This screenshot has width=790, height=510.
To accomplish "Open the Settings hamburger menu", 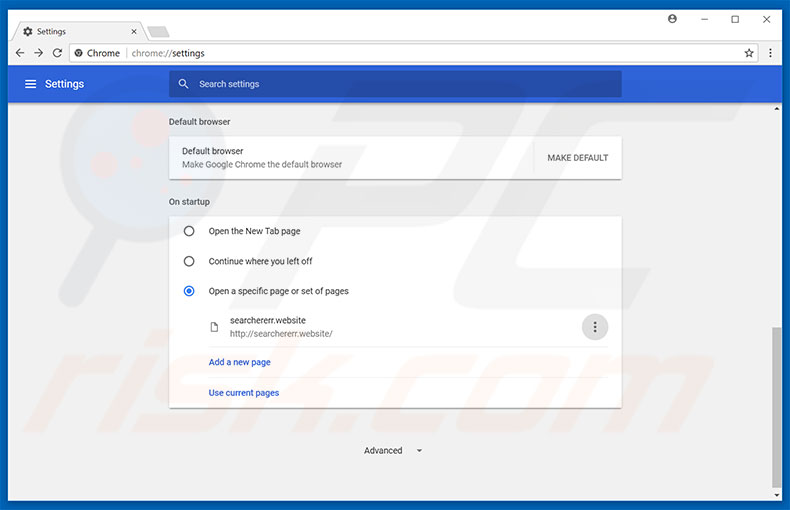I will (x=30, y=84).
